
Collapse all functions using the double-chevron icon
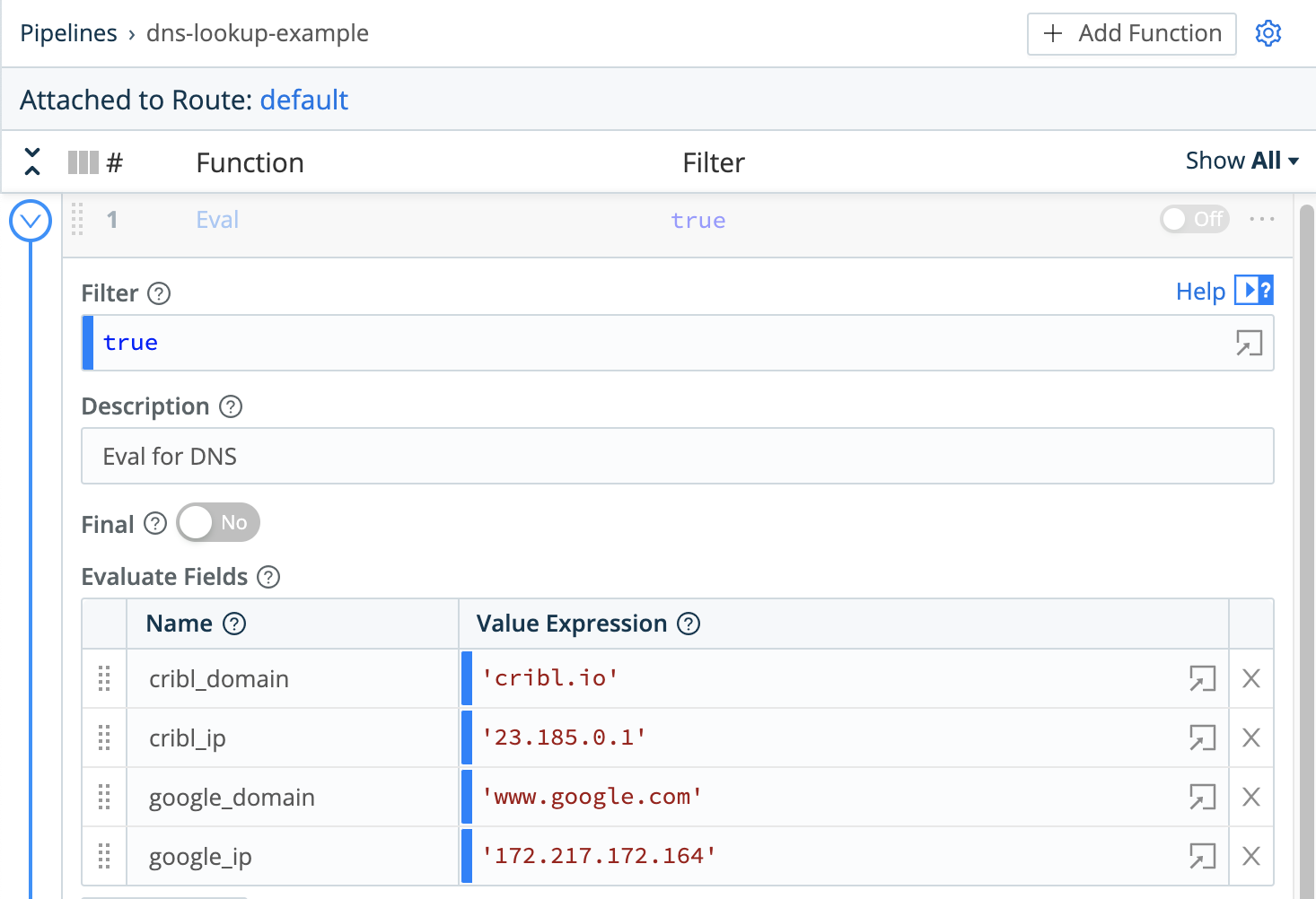point(31,161)
